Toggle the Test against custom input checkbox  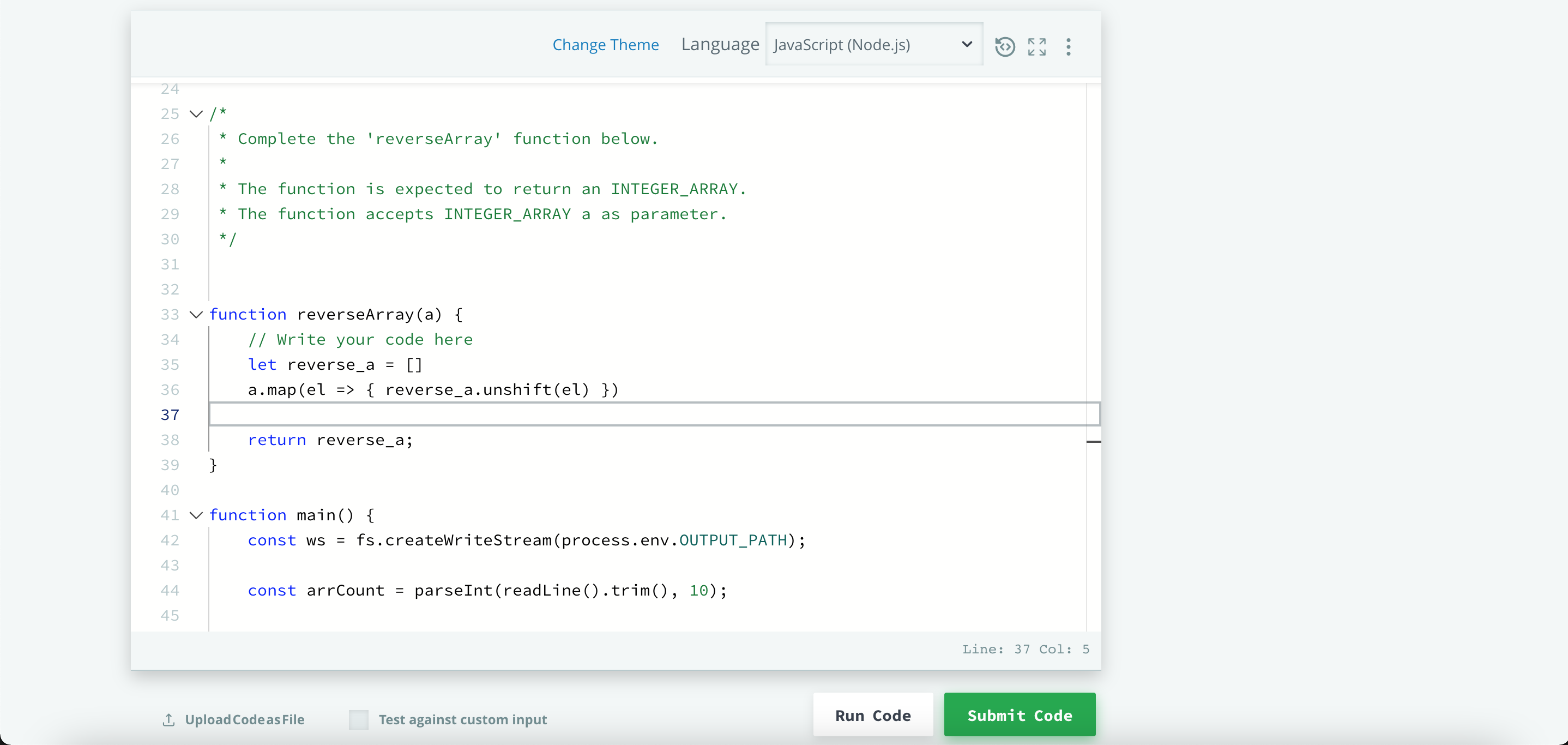coord(358,719)
